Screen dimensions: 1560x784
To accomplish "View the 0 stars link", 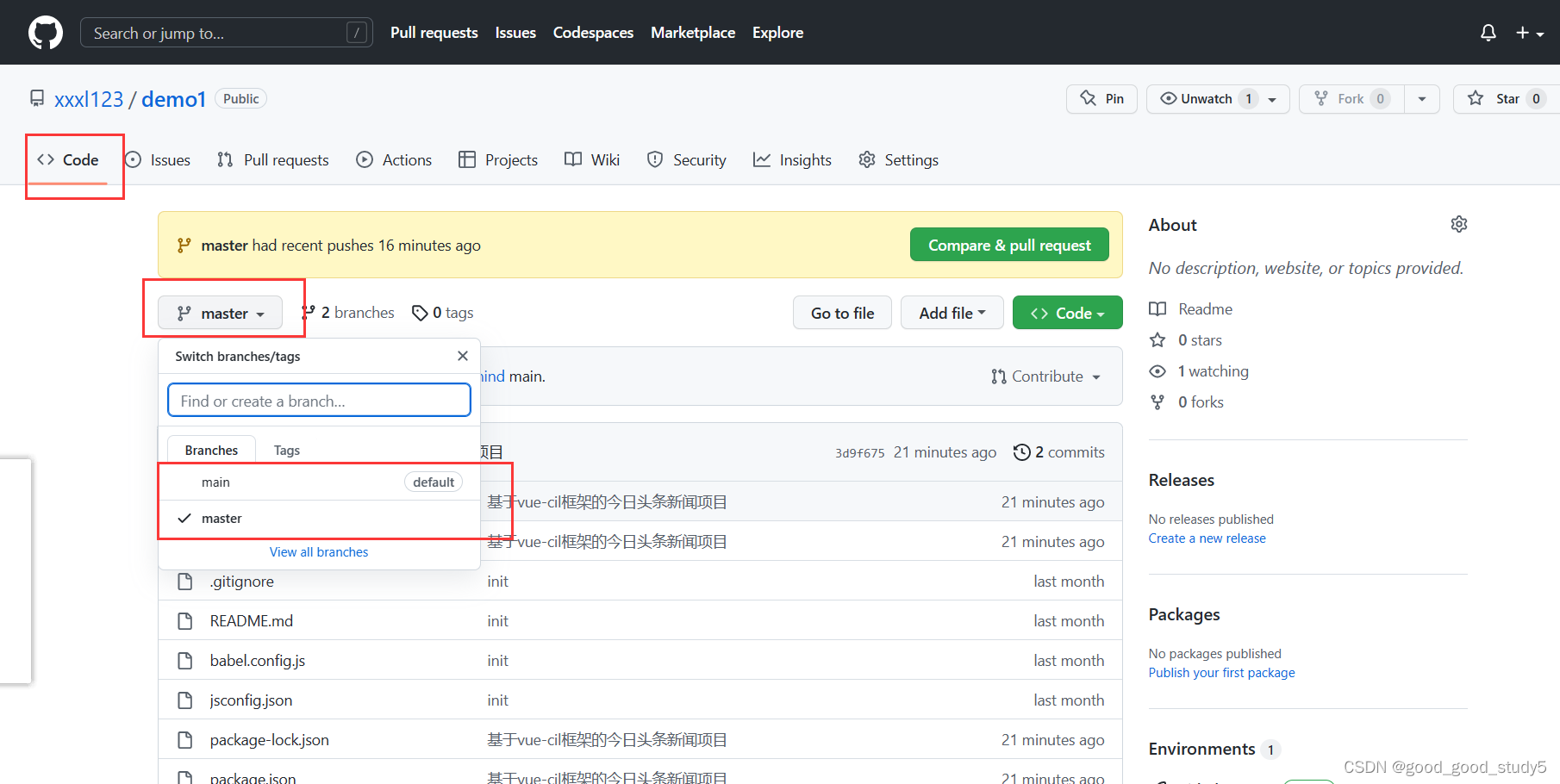I will (1186, 340).
